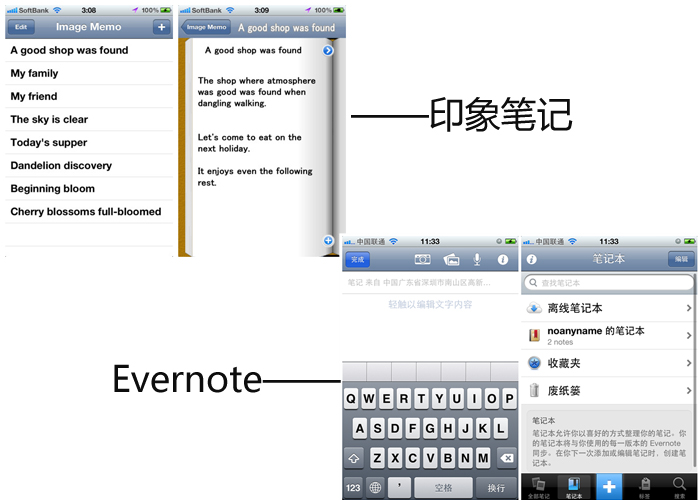Tap the 编辑 edit button in notebooks
The height and width of the screenshot is (500, 700).
click(x=681, y=259)
